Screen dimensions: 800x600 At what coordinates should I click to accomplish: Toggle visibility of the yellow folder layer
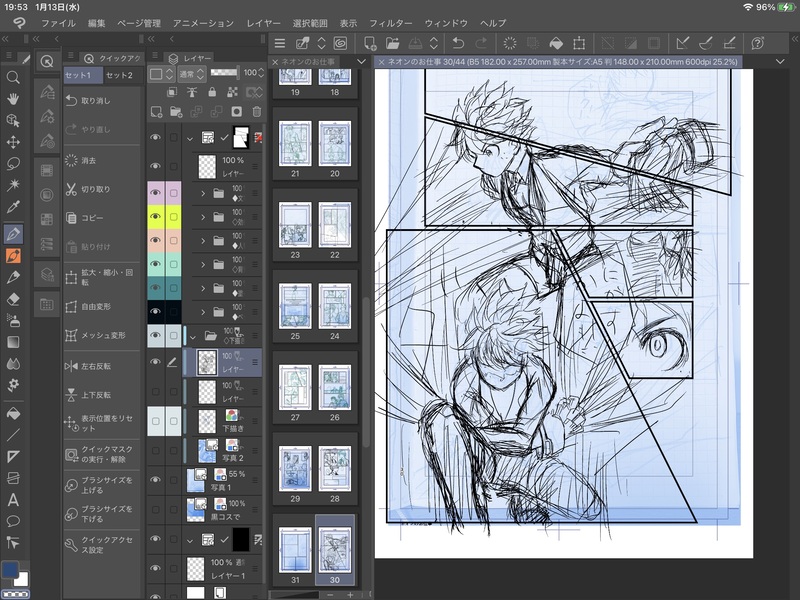(x=155, y=216)
